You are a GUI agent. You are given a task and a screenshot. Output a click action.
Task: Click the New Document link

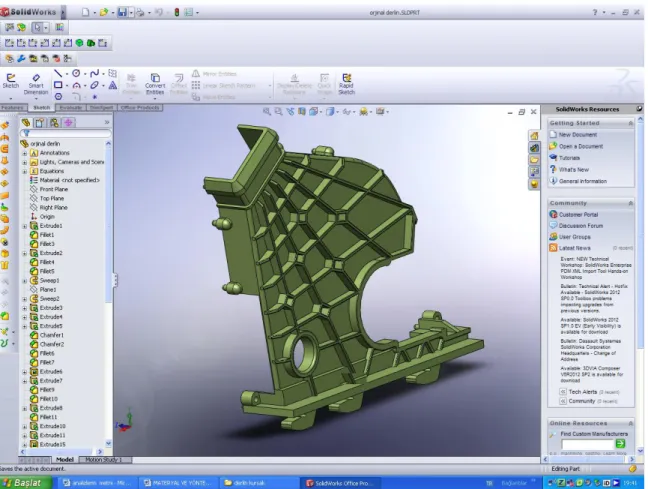578,135
